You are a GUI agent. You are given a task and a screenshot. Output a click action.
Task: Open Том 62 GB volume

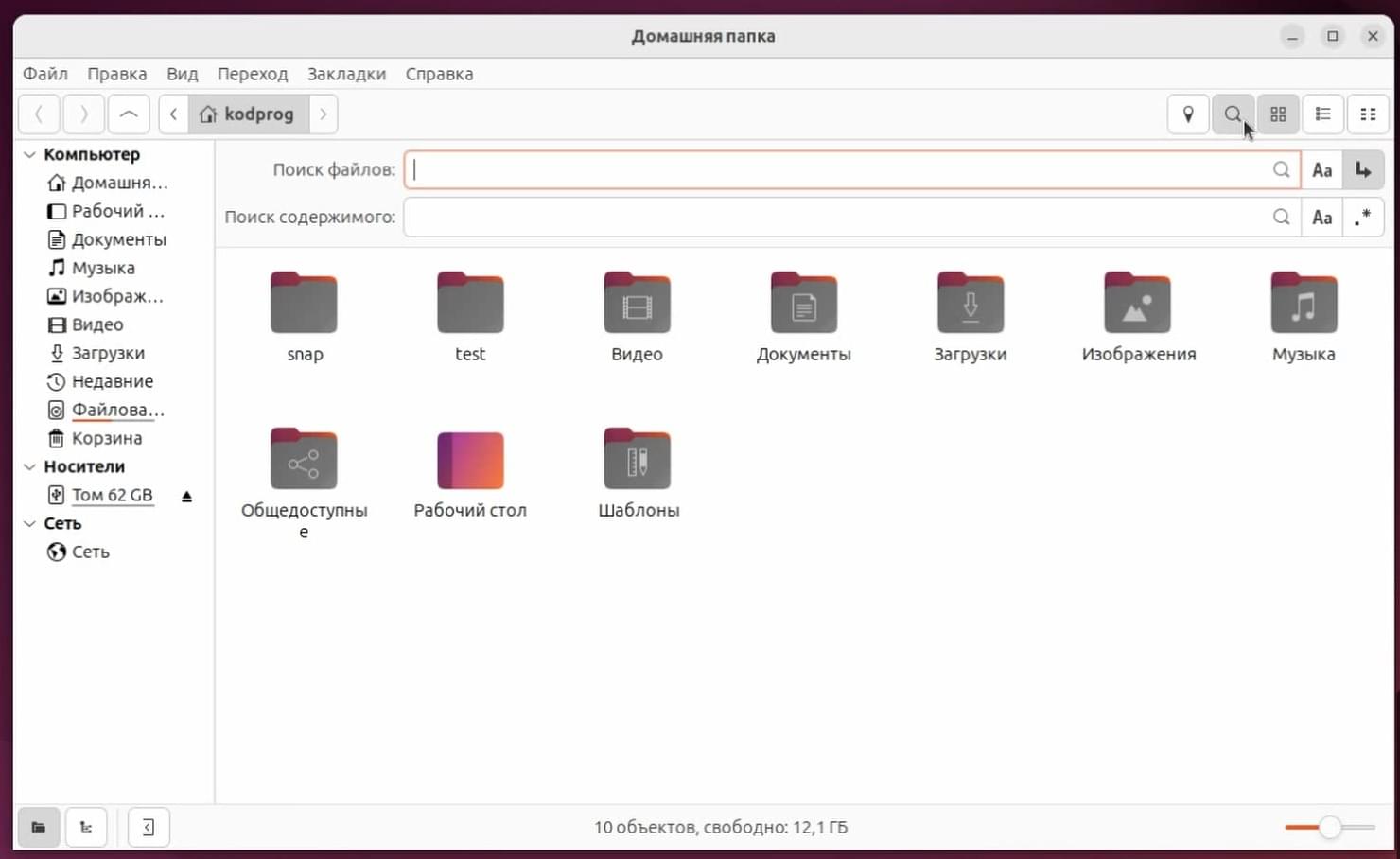[100, 495]
